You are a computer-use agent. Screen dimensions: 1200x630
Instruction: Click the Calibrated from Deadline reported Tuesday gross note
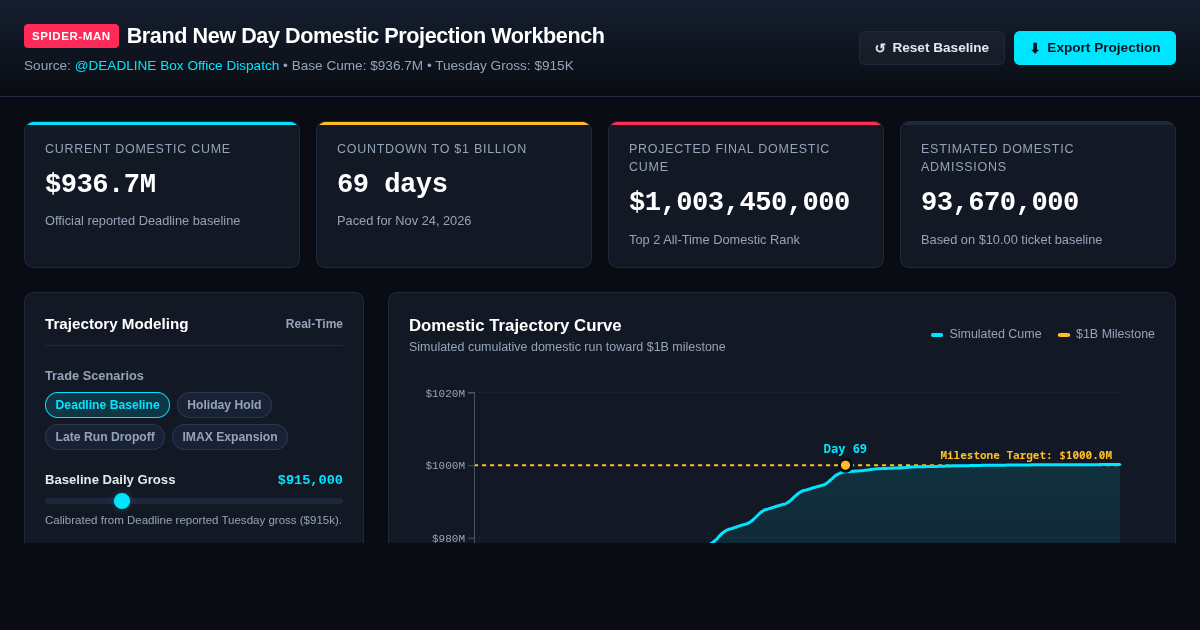click(x=193, y=520)
